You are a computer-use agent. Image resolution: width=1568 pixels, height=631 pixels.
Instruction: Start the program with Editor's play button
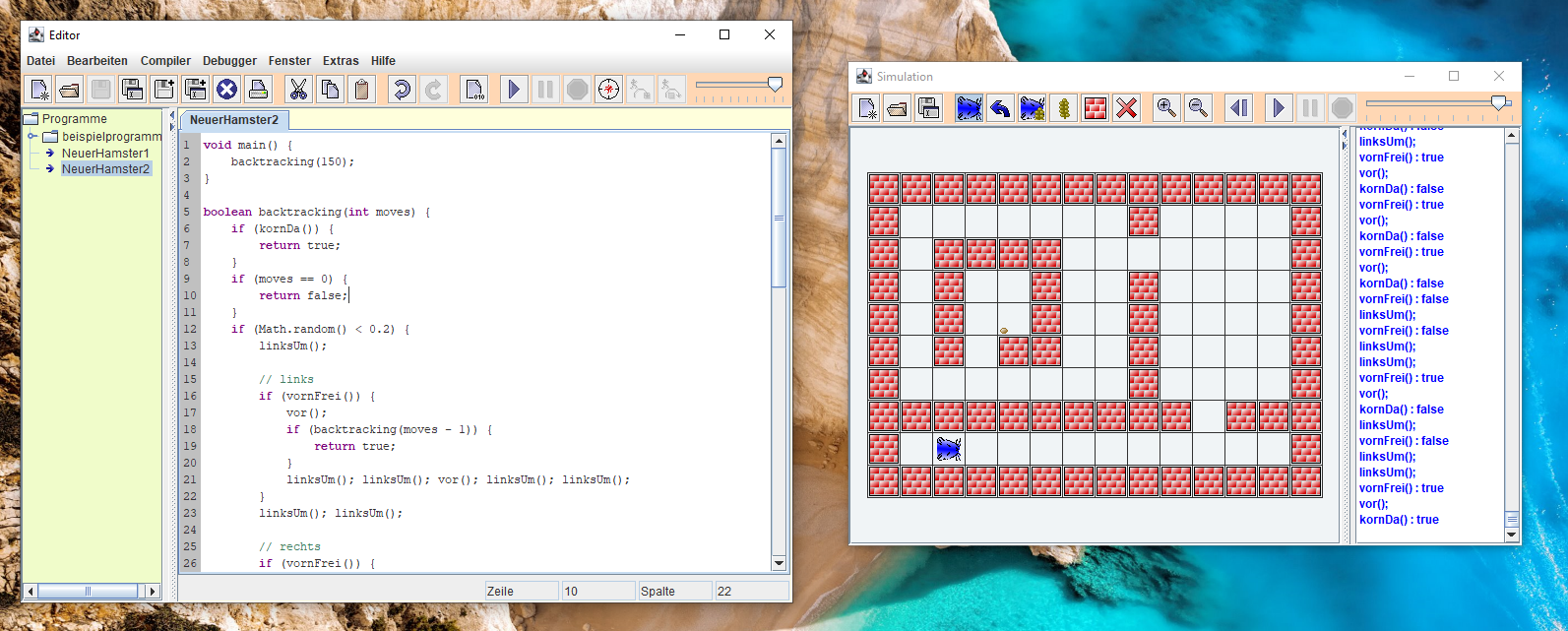(514, 90)
